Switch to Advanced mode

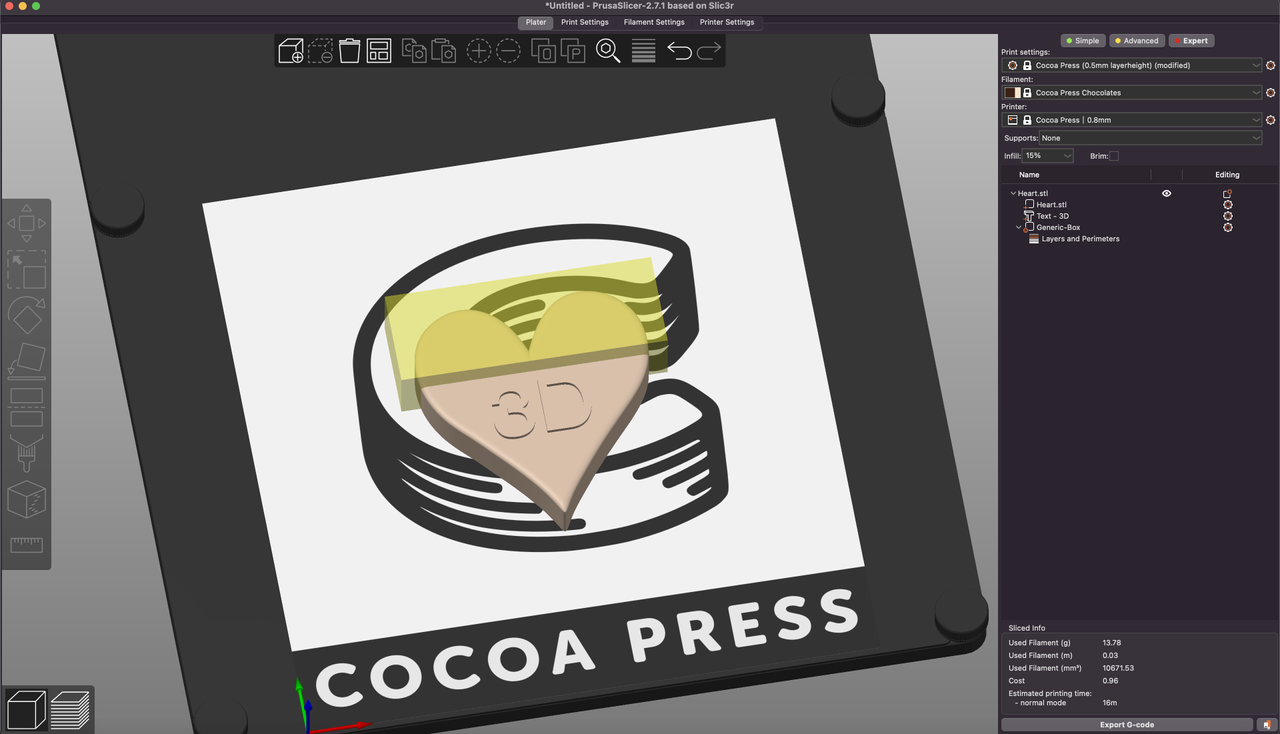click(x=1136, y=41)
